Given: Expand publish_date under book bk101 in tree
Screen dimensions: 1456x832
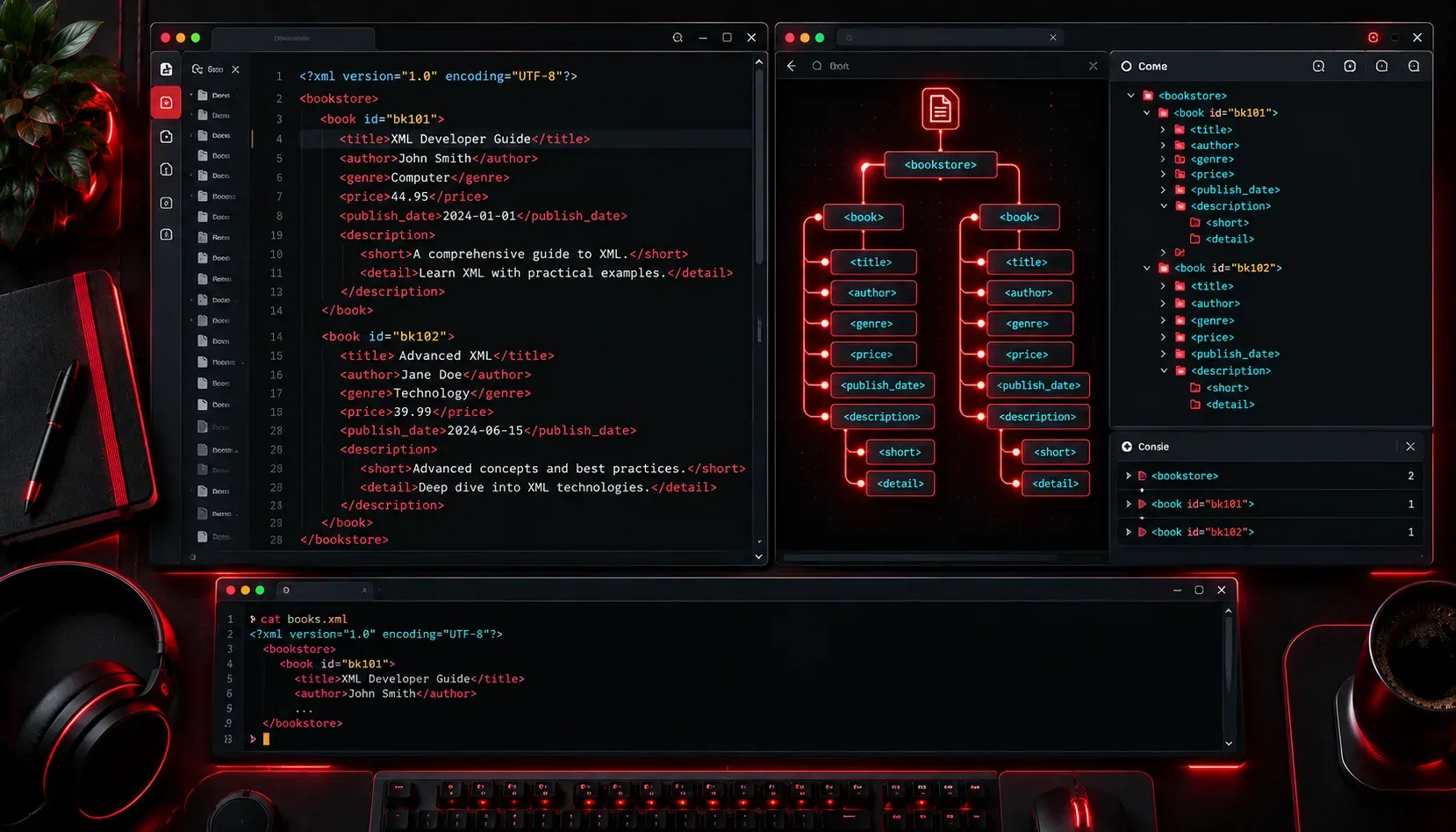Looking at the screenshot, I should pos(1163,190).
